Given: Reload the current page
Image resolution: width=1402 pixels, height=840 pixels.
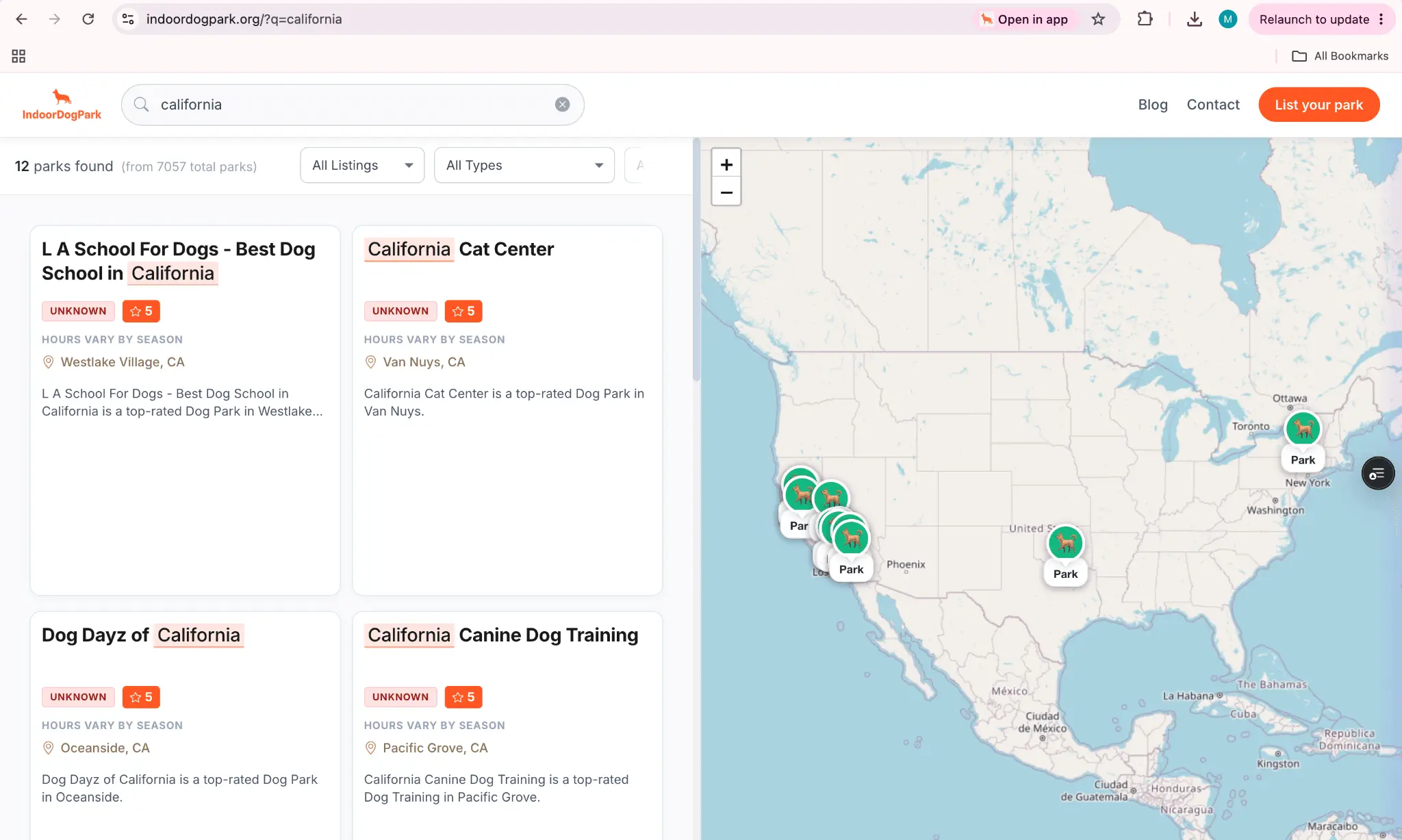Looking at the screenshot, I should click(x=88, y=19).
